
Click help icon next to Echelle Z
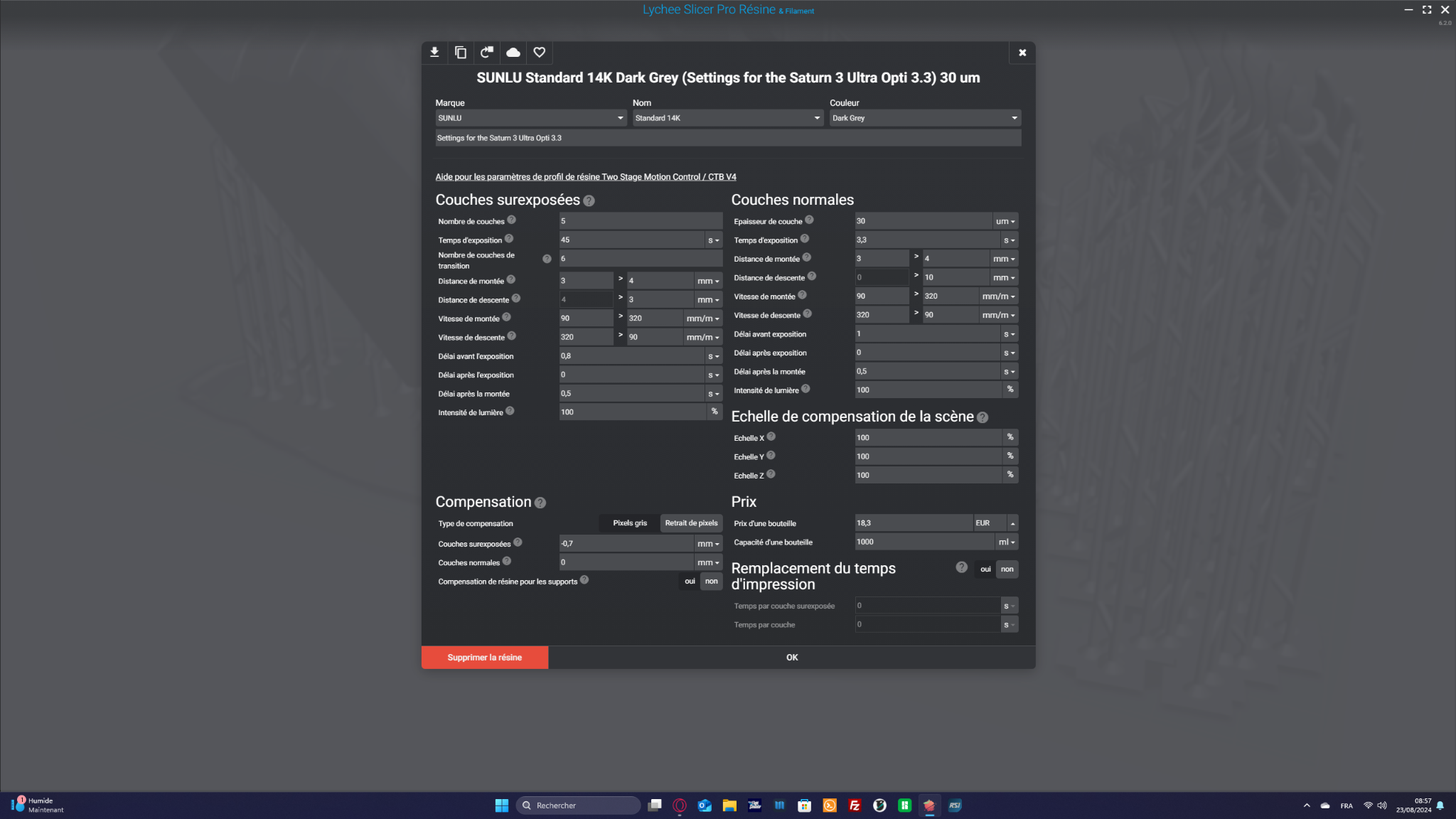[771, 474]
